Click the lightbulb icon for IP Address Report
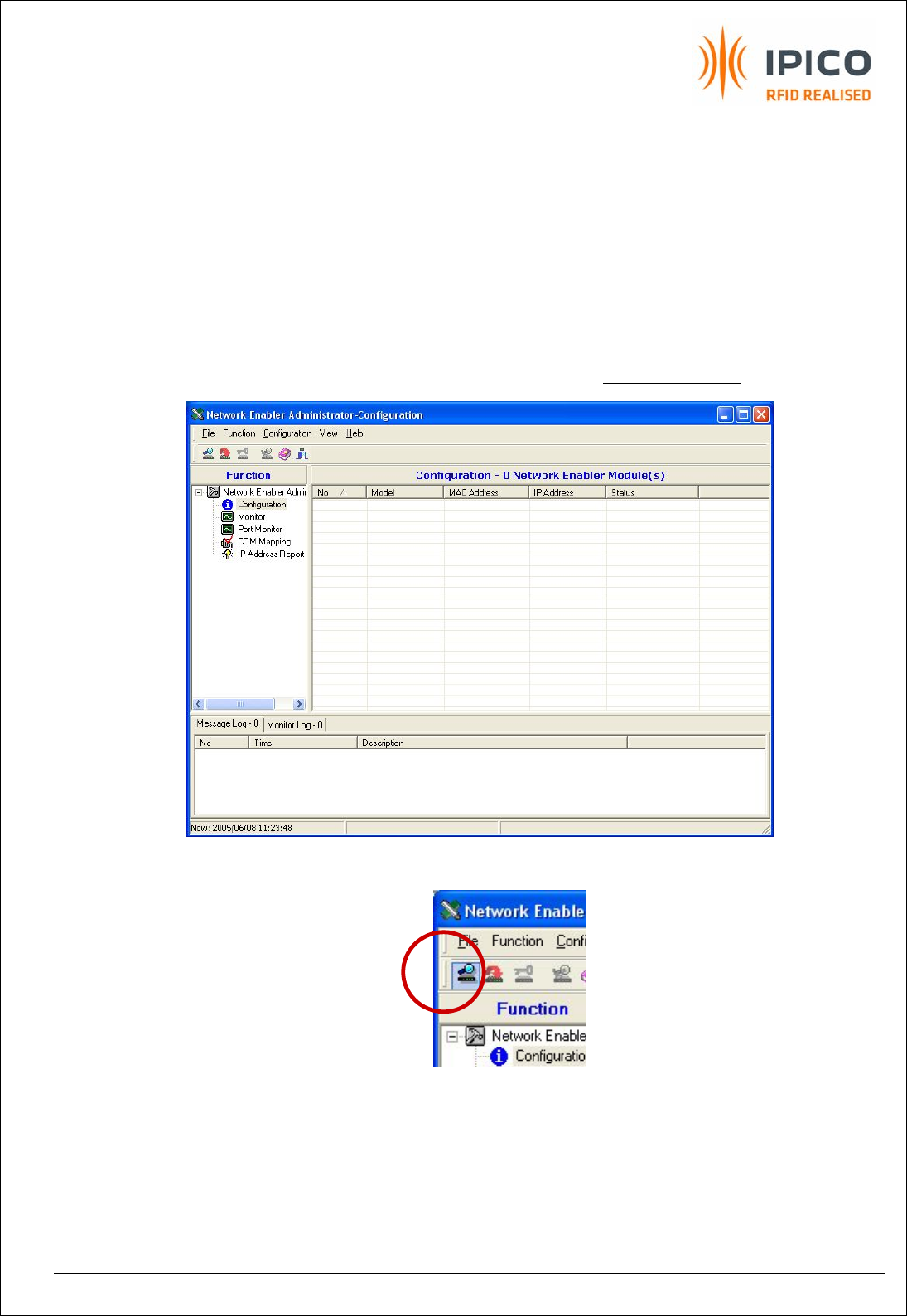 tap(227, 554)
